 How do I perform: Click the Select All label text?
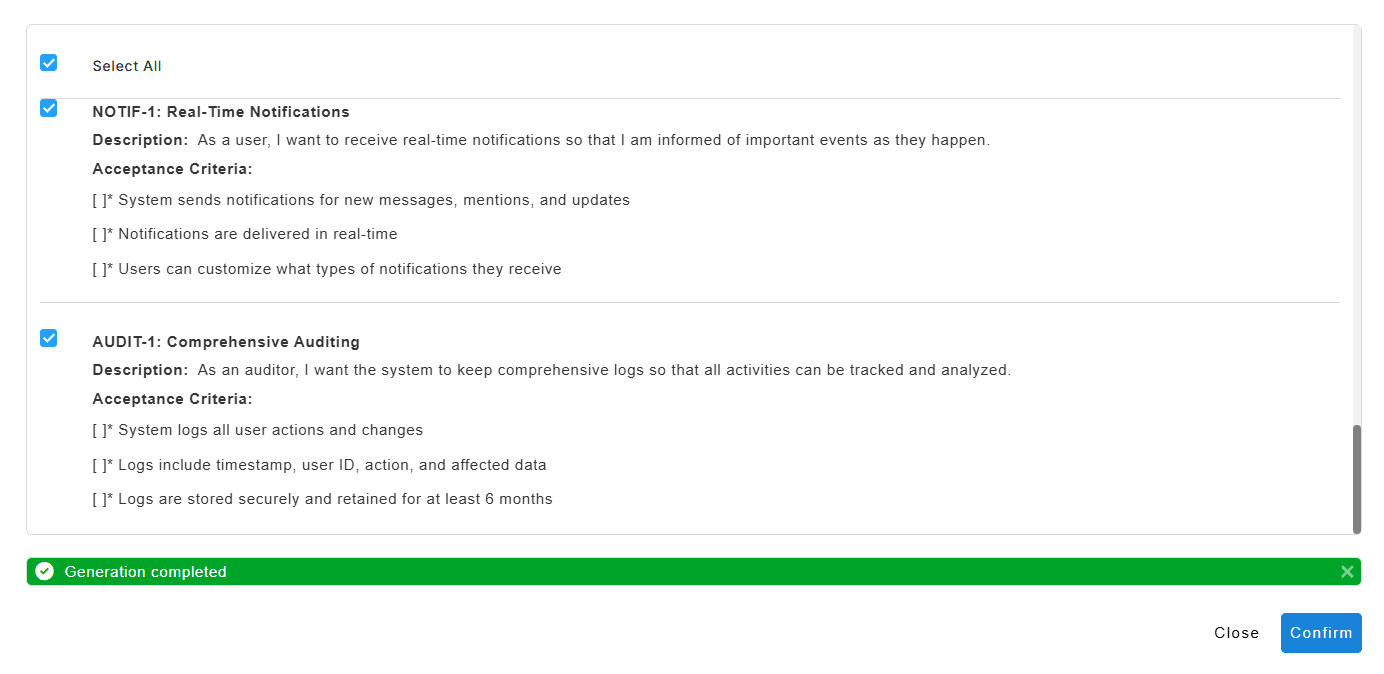pyautogui.click(x=127, y=66)
